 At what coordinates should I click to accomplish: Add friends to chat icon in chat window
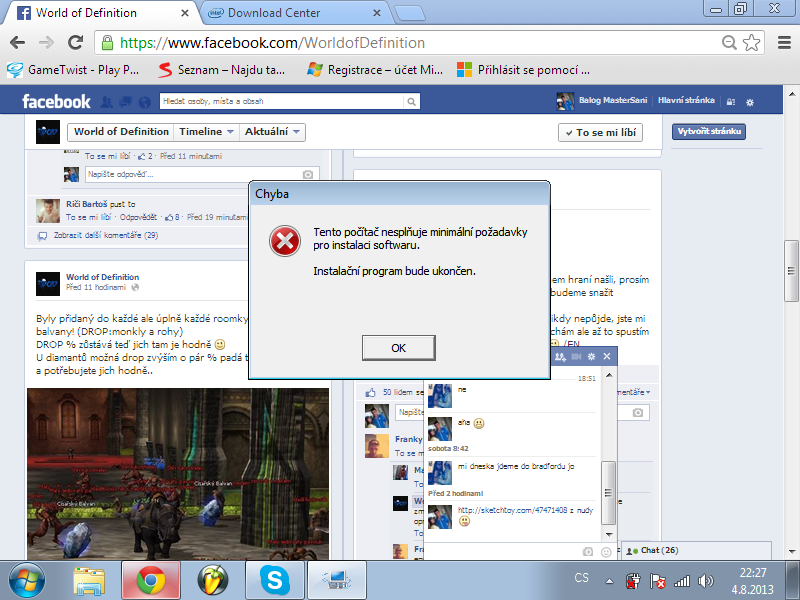[560, 357]
